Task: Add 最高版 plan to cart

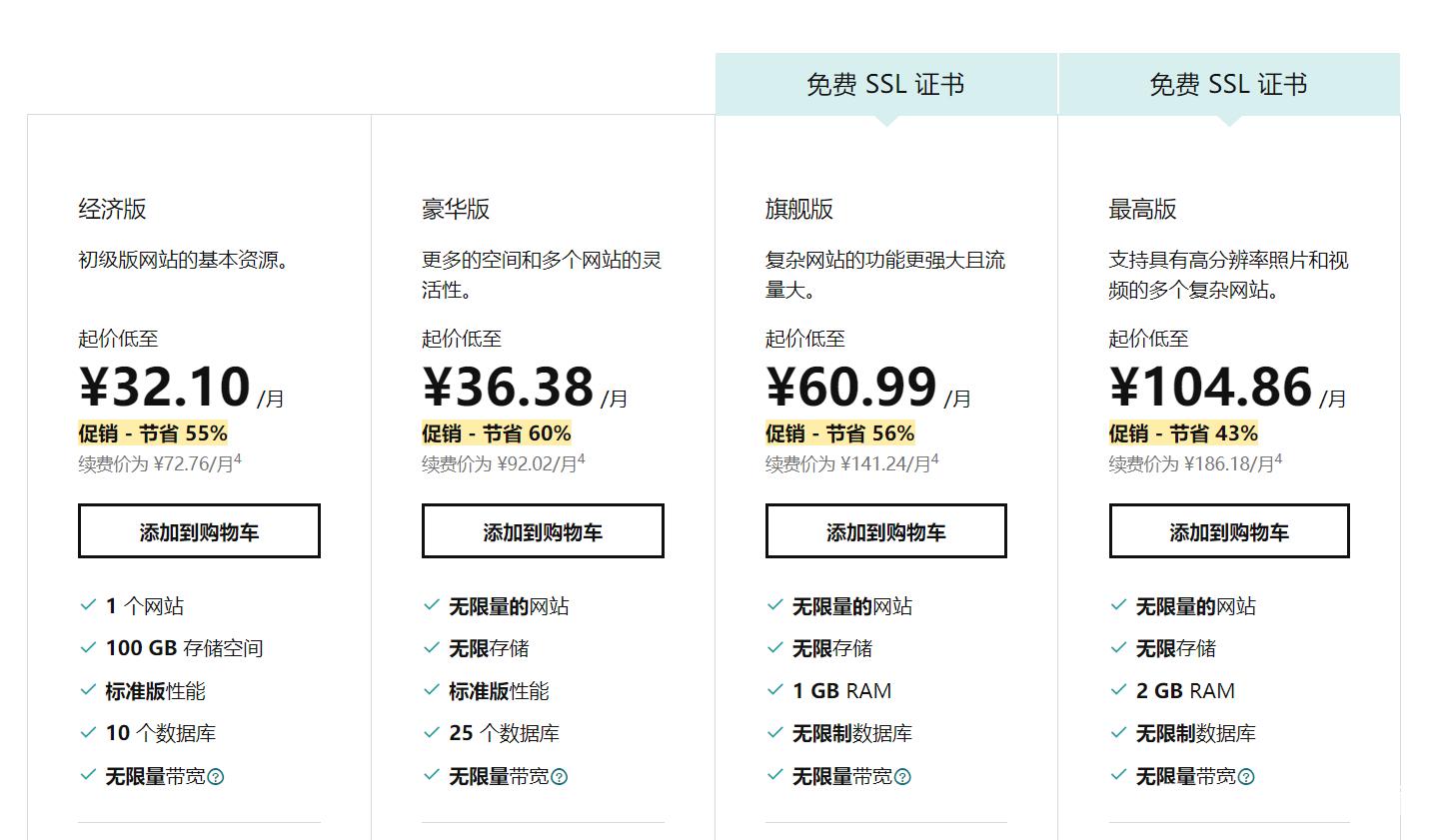Action: click(1229, 531)
